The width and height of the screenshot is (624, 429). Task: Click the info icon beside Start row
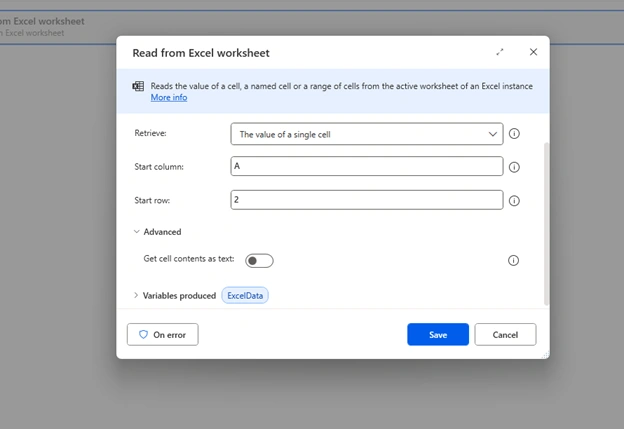(x=514, y=201)
